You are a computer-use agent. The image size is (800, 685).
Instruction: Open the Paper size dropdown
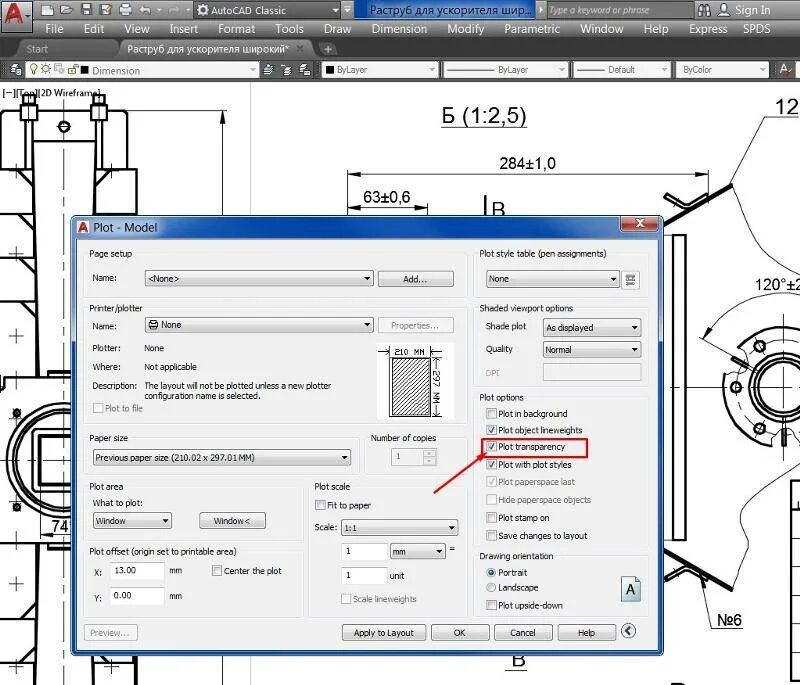click(x=222, y=458)
